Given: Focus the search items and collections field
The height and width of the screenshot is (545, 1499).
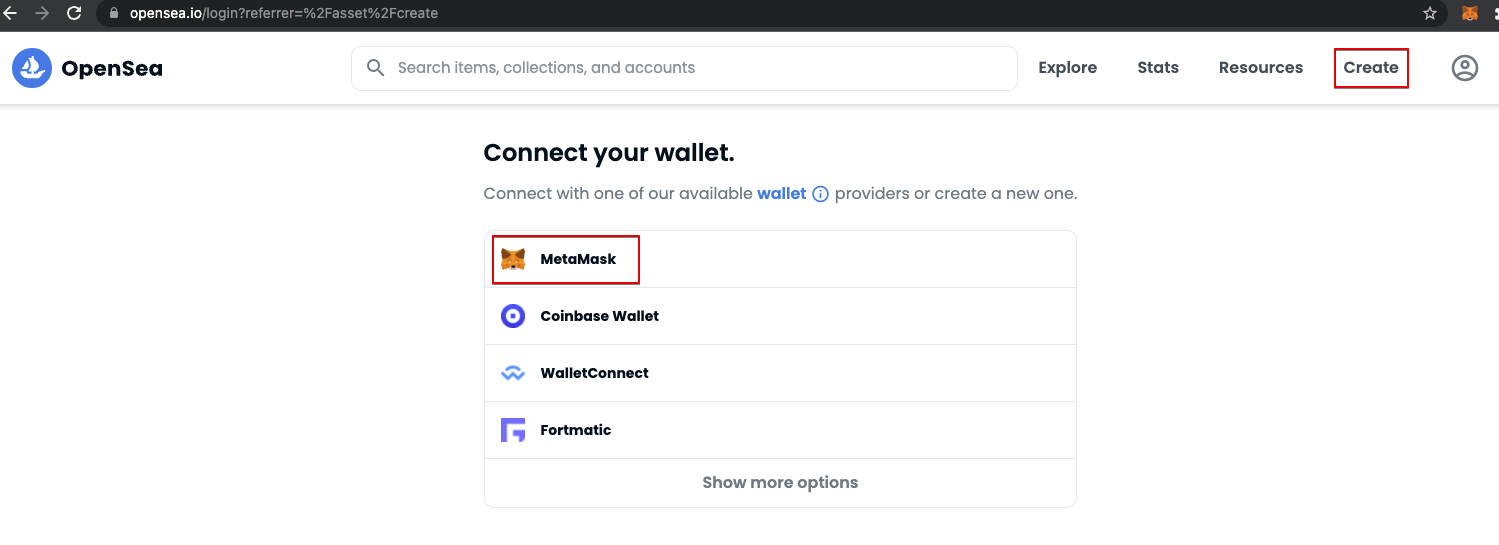Looking at the screenshot, I should click(684, 68).
